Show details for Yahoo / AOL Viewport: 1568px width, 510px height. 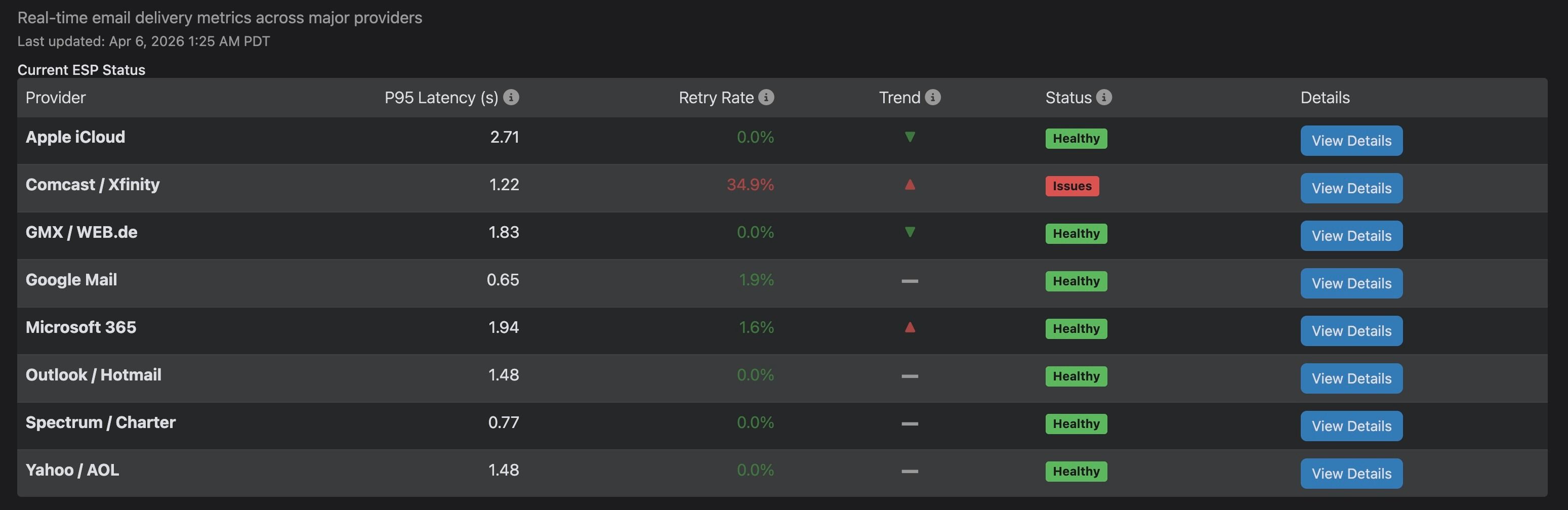(1351, 474)
